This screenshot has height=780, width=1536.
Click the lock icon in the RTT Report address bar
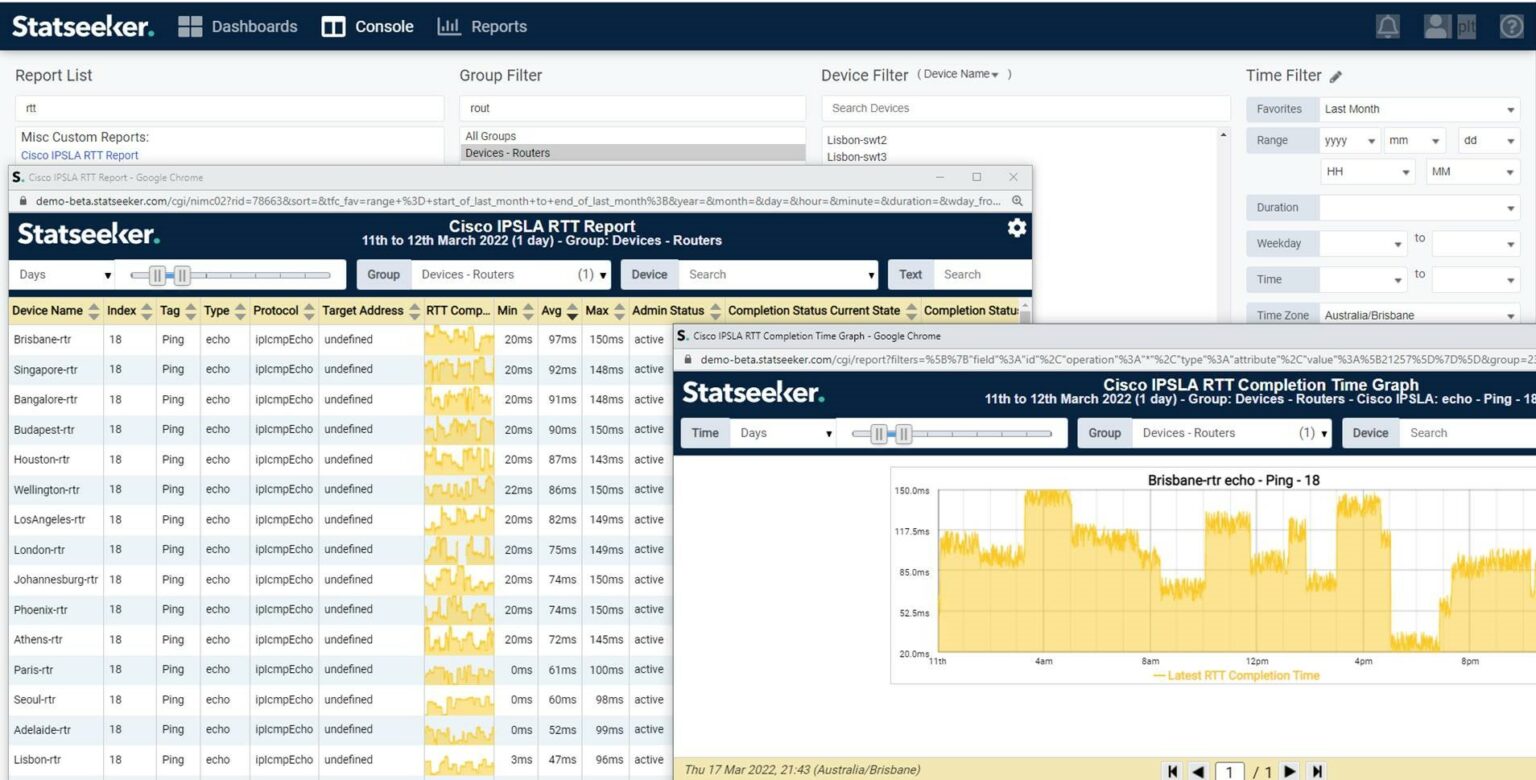pos(24,201)
